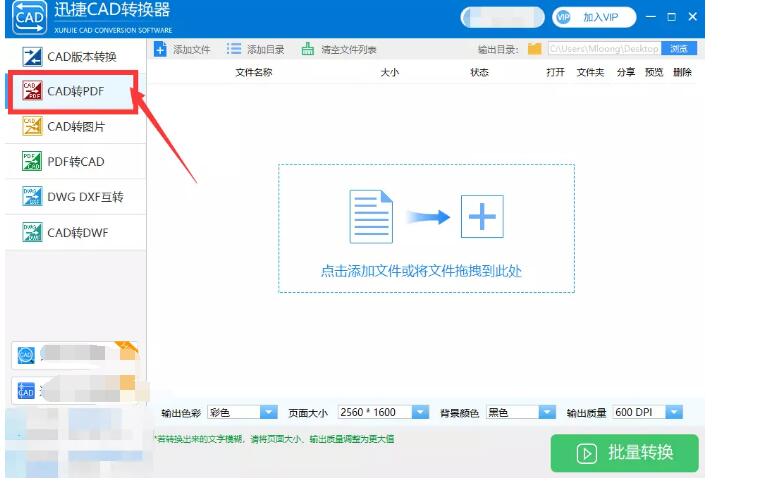Click the 加入VIP button
This screenshot has height=483, width=771.
click(594, 17)
